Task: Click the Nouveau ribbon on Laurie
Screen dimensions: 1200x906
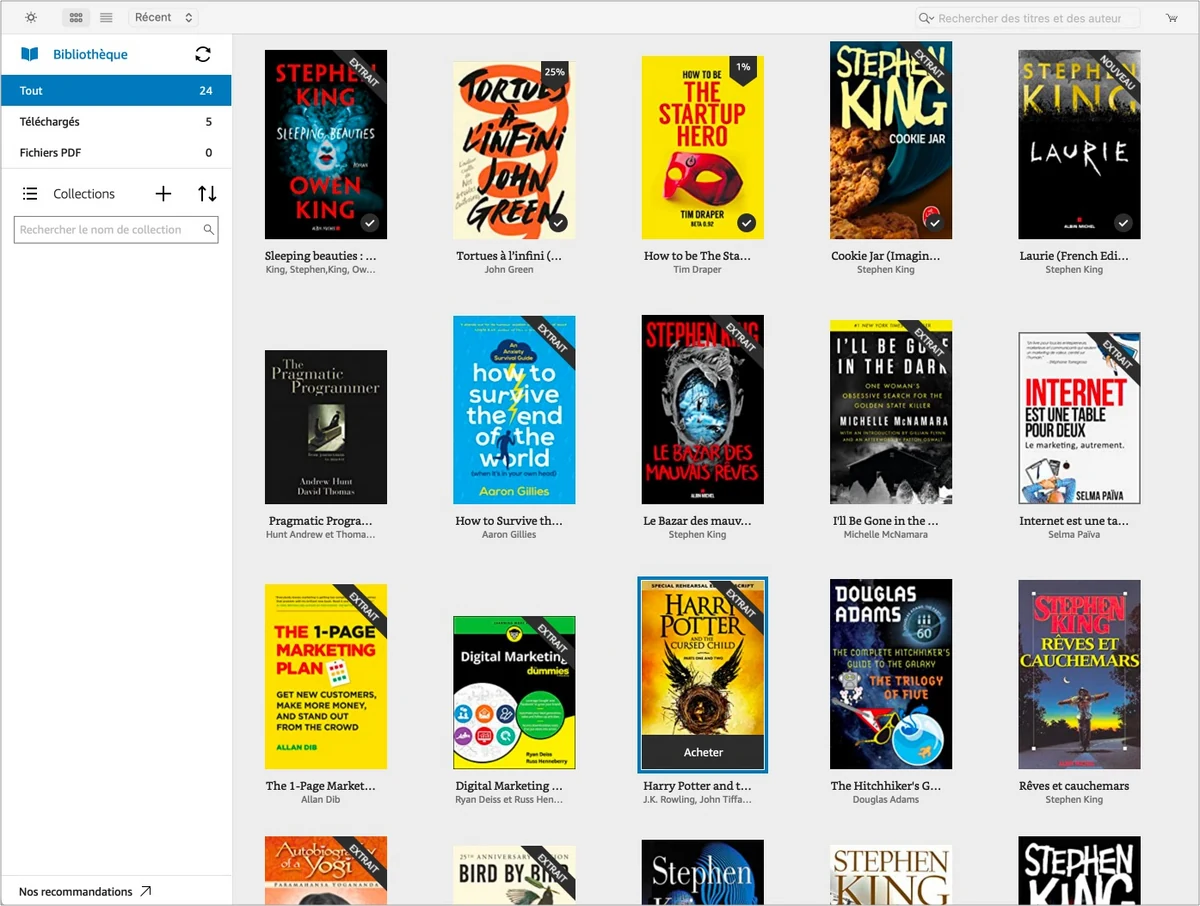Action: 1114,75
